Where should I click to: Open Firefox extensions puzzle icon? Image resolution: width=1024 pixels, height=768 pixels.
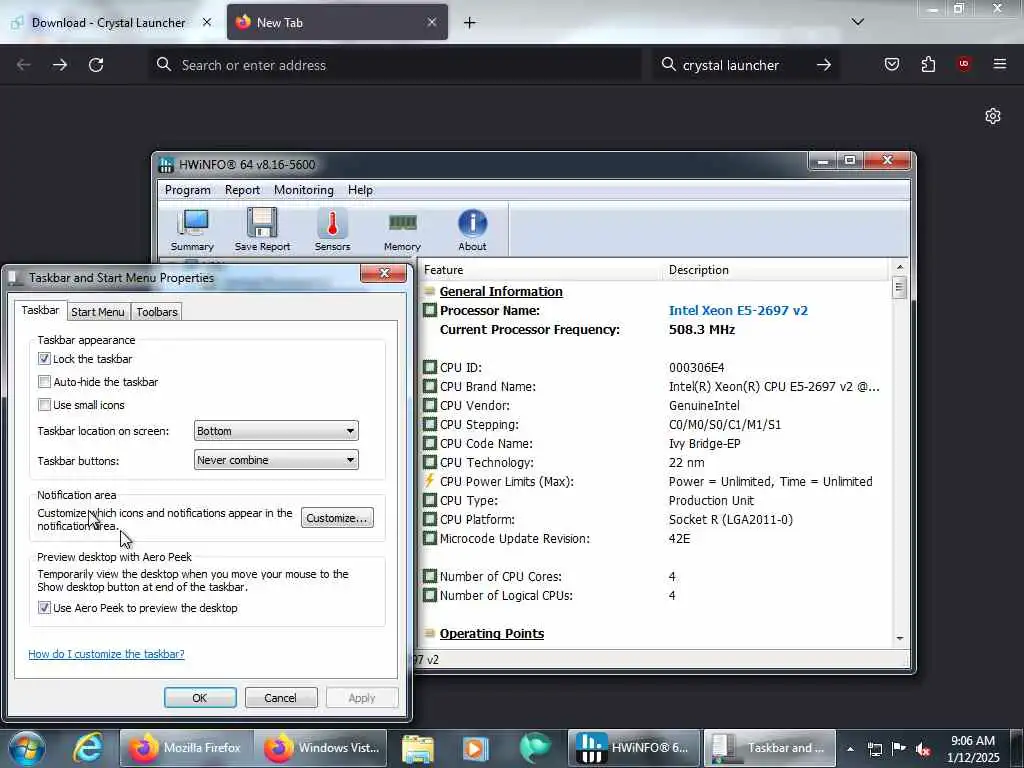[x=928, y=64]
